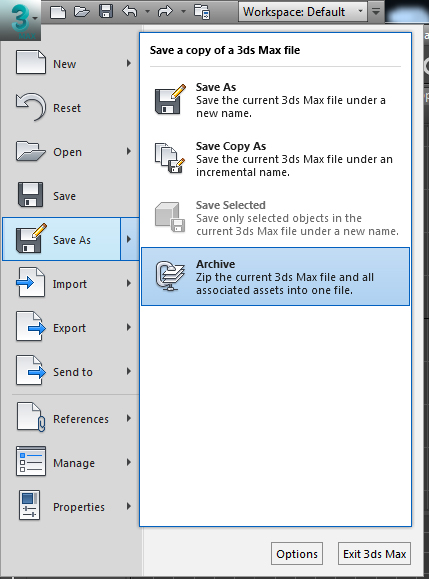Choose the Save Selected option

(x=276, y=218)
